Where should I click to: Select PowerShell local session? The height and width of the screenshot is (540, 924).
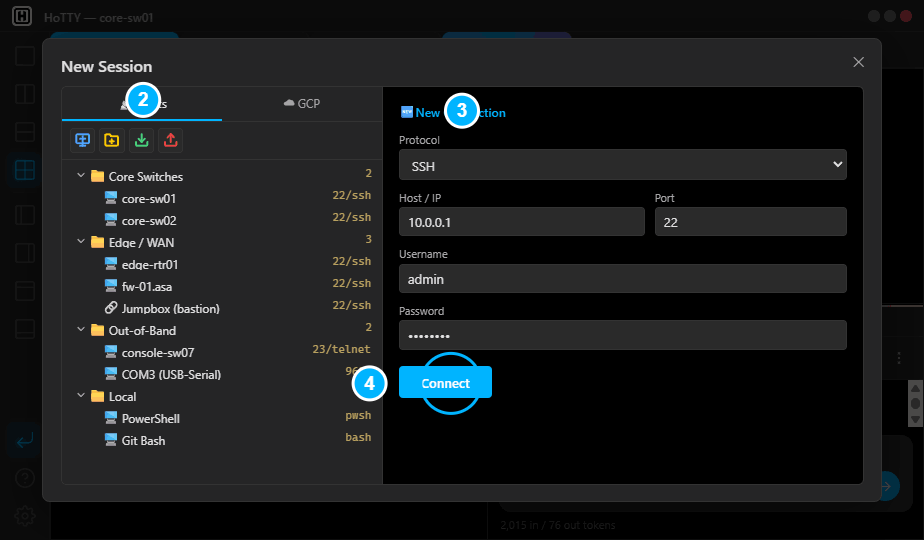223,419
